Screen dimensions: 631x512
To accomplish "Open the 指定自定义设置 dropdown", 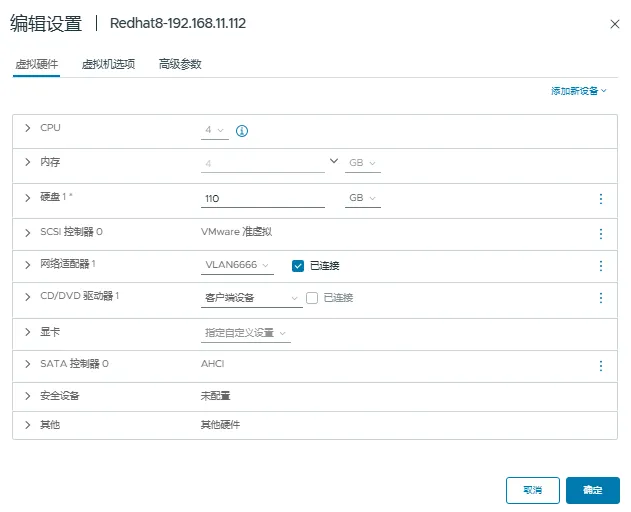I will pos(245,333).
